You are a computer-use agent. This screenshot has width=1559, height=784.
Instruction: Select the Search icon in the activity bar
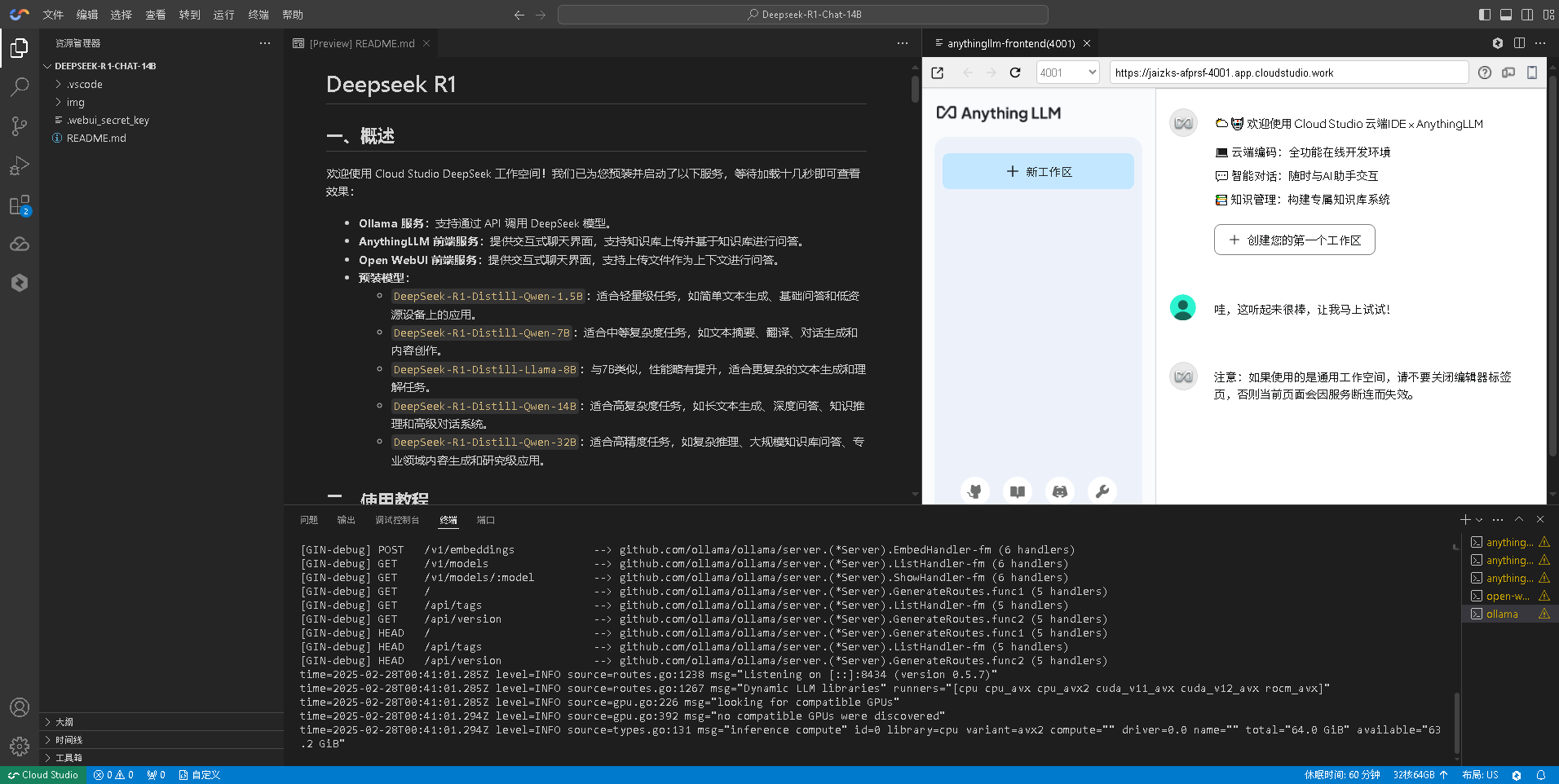[x=20, y=86]
